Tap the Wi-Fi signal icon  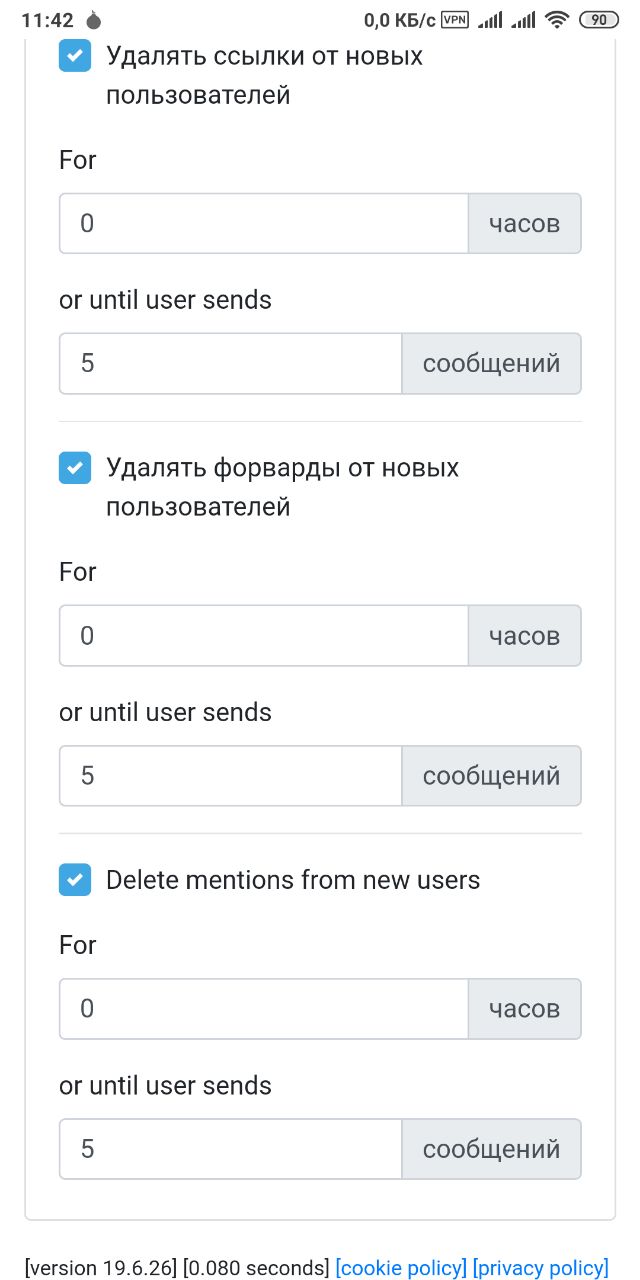tap(557, 20)
